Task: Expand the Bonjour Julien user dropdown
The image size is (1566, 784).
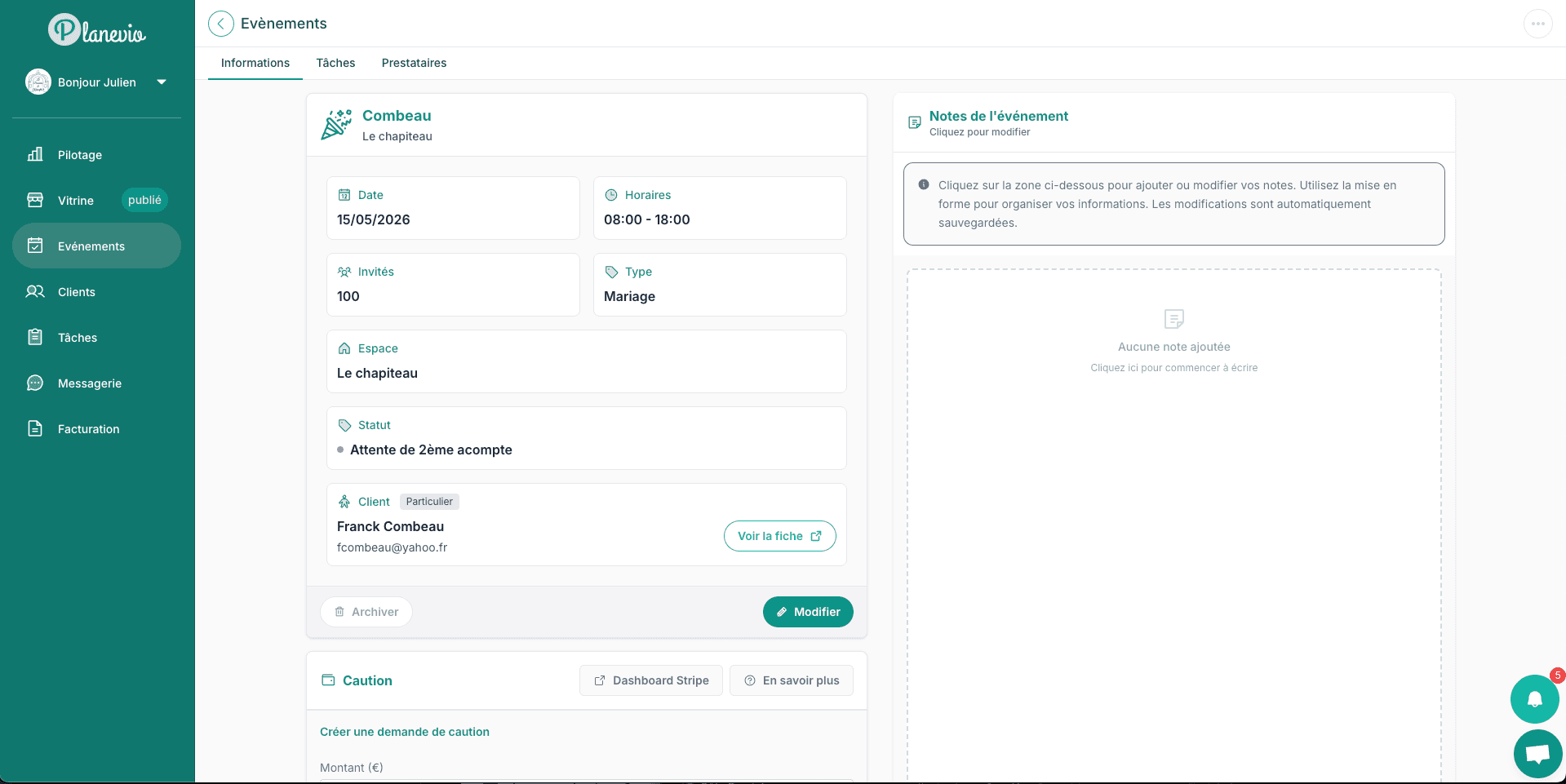Action: [162, 82]
